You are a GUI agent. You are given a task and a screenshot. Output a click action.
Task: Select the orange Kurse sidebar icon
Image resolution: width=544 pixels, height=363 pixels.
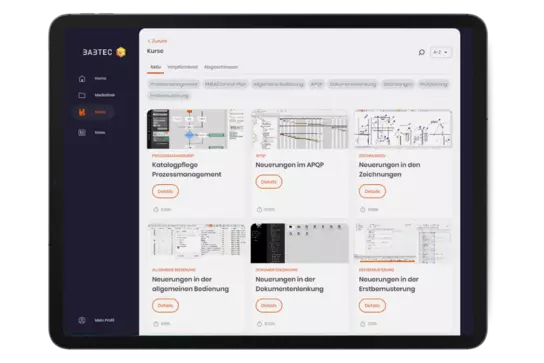pyautogui.click(x=82, y=112)
